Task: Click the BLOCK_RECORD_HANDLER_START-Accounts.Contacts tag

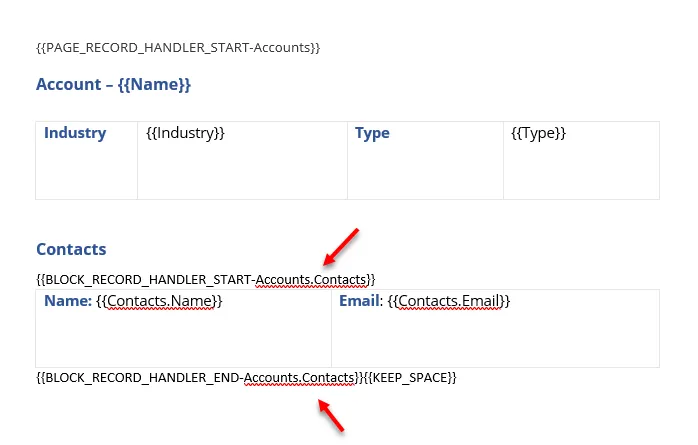Action: click(206, 280)
